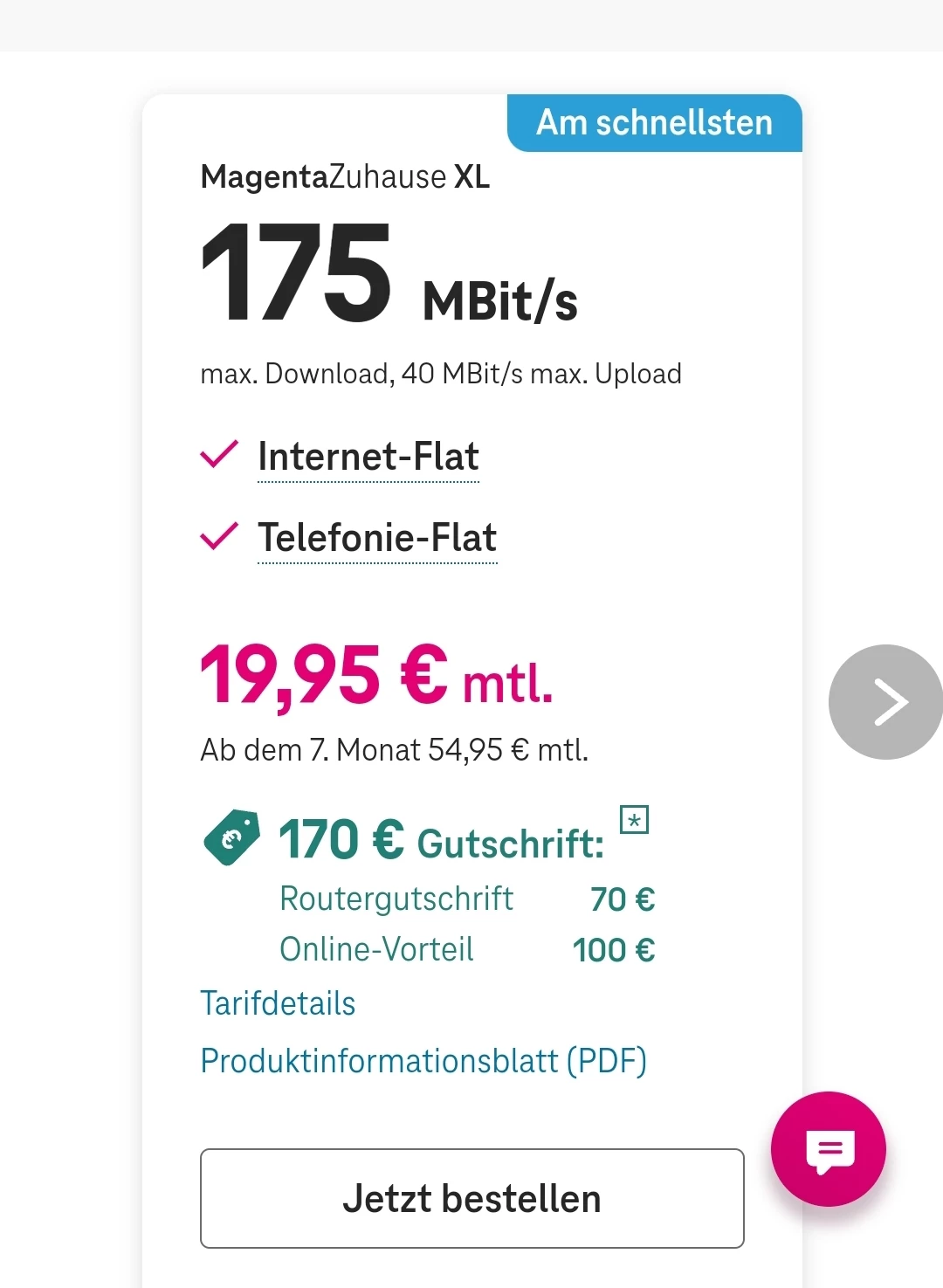Open the magenta chat bubble button

(x=828, y=1149)
